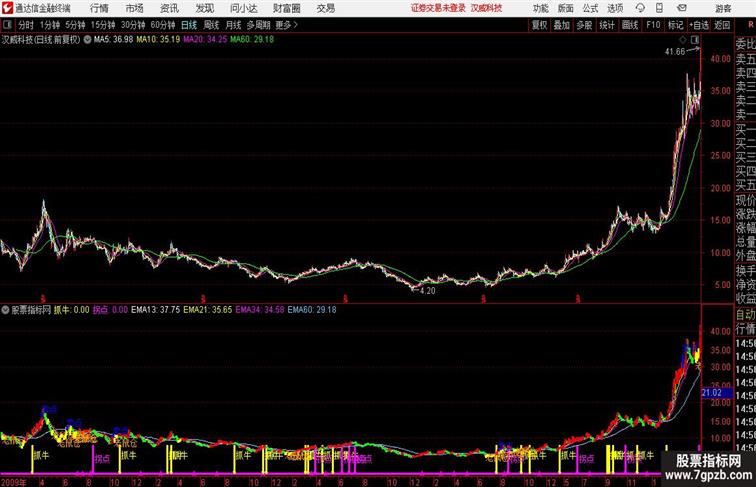Open the 财富圈 menu
The height and width of the screenshot is (487, 756).
tap(286, 8)
